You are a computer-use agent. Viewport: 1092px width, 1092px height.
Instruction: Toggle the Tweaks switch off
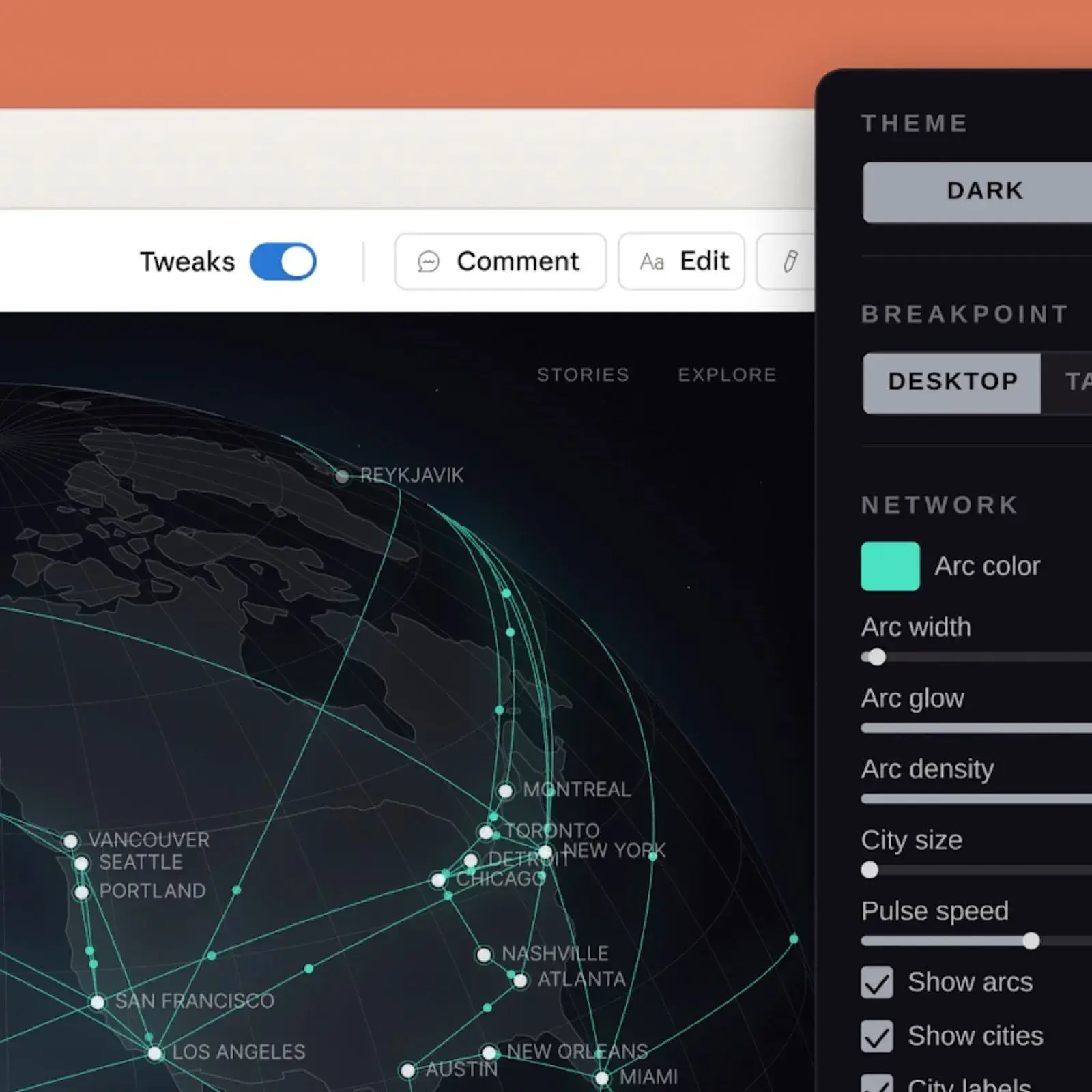click(x=285, y=261)
